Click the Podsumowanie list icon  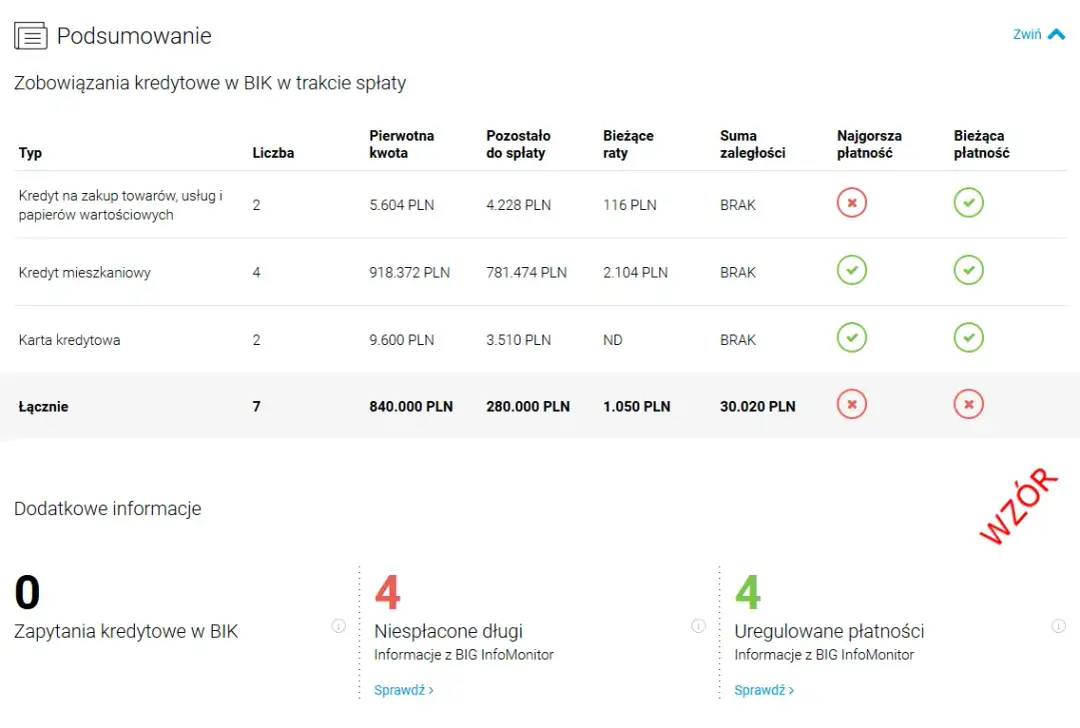30,36
